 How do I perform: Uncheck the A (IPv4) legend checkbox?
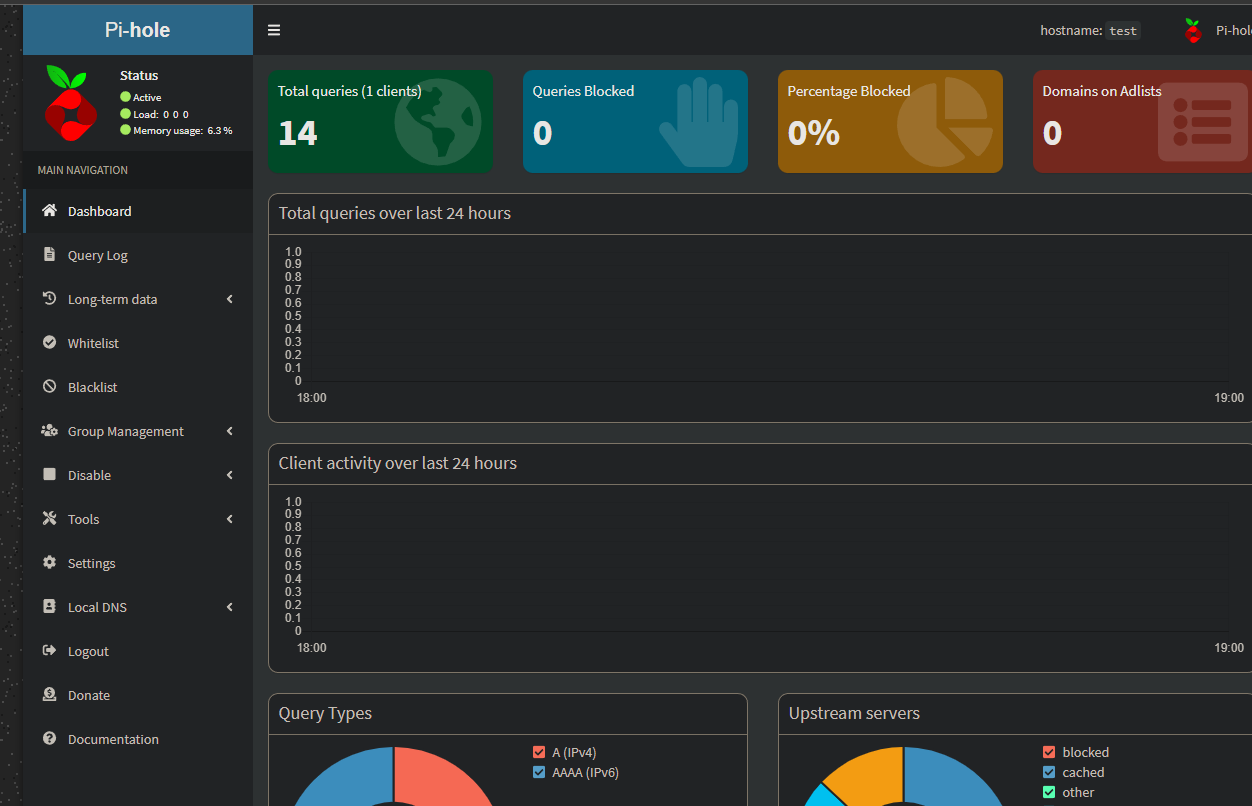[x=539, y=752]
